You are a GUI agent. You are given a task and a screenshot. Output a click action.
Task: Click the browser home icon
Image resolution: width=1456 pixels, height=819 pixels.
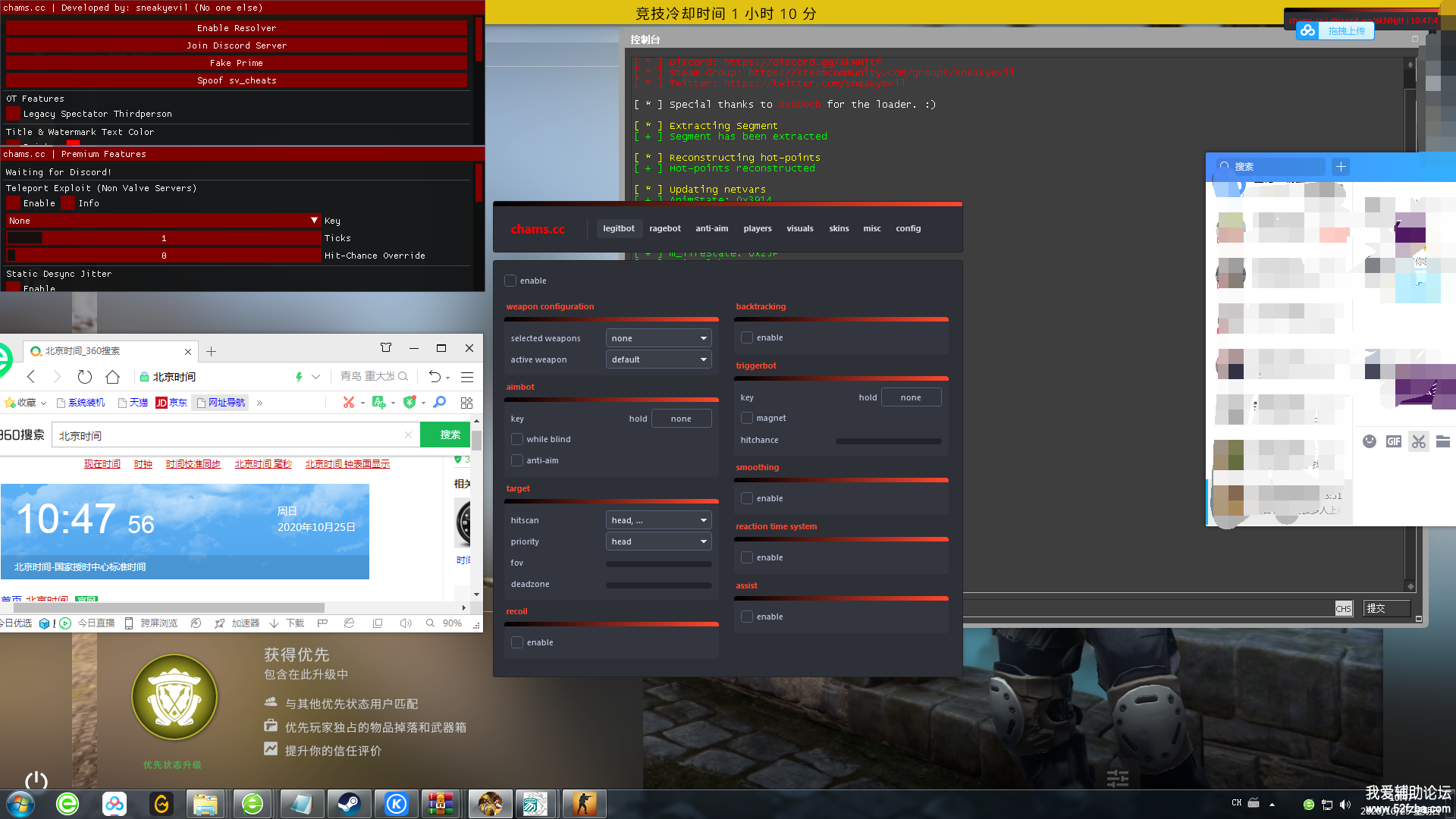[112, 377]
